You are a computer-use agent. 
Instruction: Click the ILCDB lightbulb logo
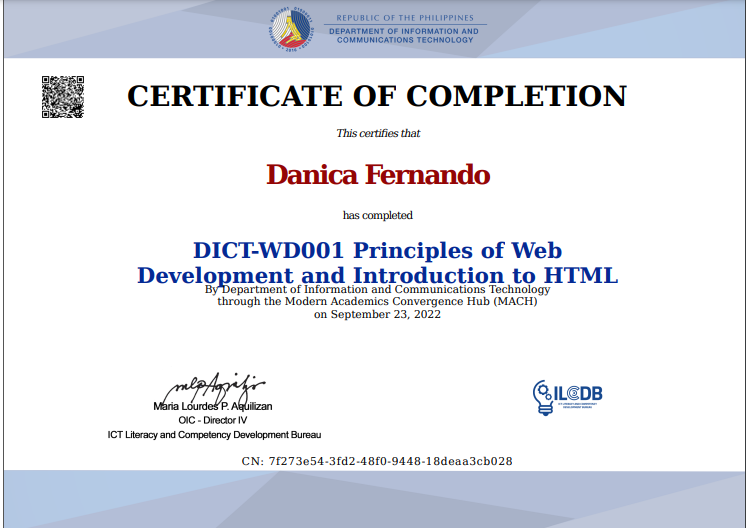coord(568,398)
